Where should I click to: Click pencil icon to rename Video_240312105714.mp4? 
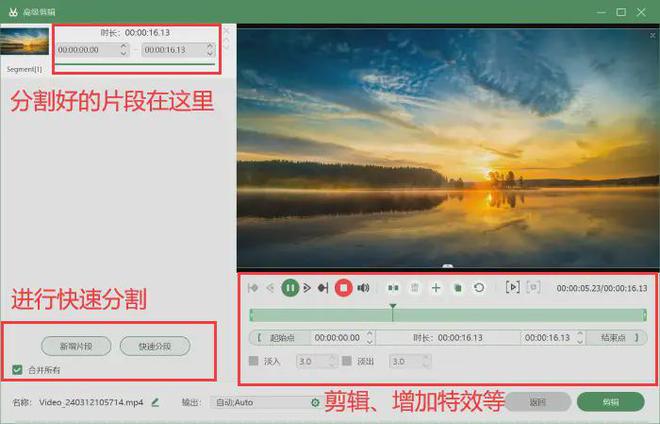tap(155, 402)
